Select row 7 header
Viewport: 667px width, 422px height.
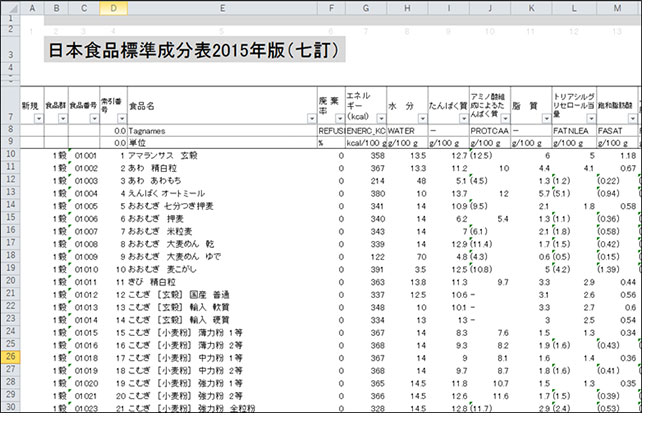10,106
